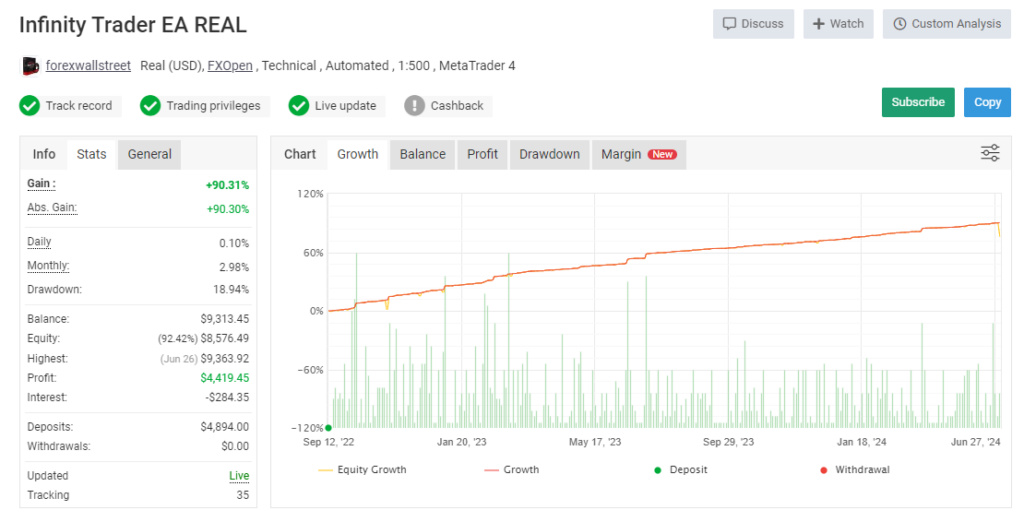This screenshot has width=1024, height=522.
Task: Click the forexwallstreet avatar icon
Action: click(x=30, y=66)
